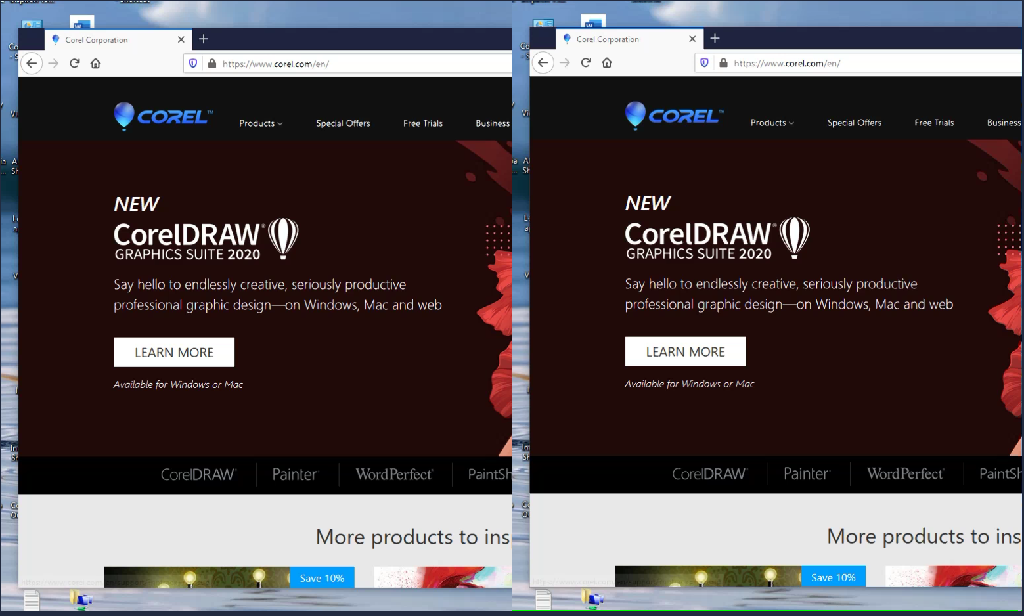Click the CorelDRAW Graphics Suite 2020 title in right window
Screen dimensions: 1024x616
[717, 239]
